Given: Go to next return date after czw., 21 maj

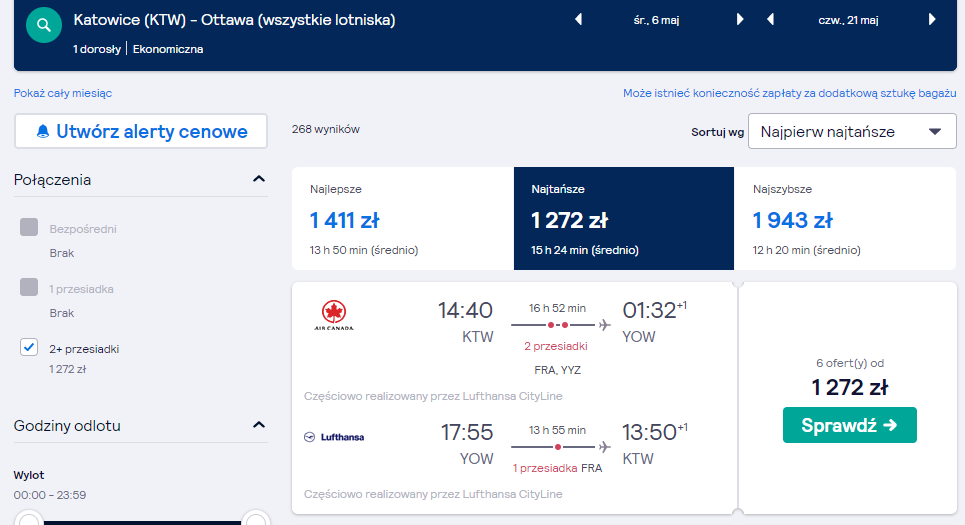Looking at the screenshot, I should (x=932, y=20).
